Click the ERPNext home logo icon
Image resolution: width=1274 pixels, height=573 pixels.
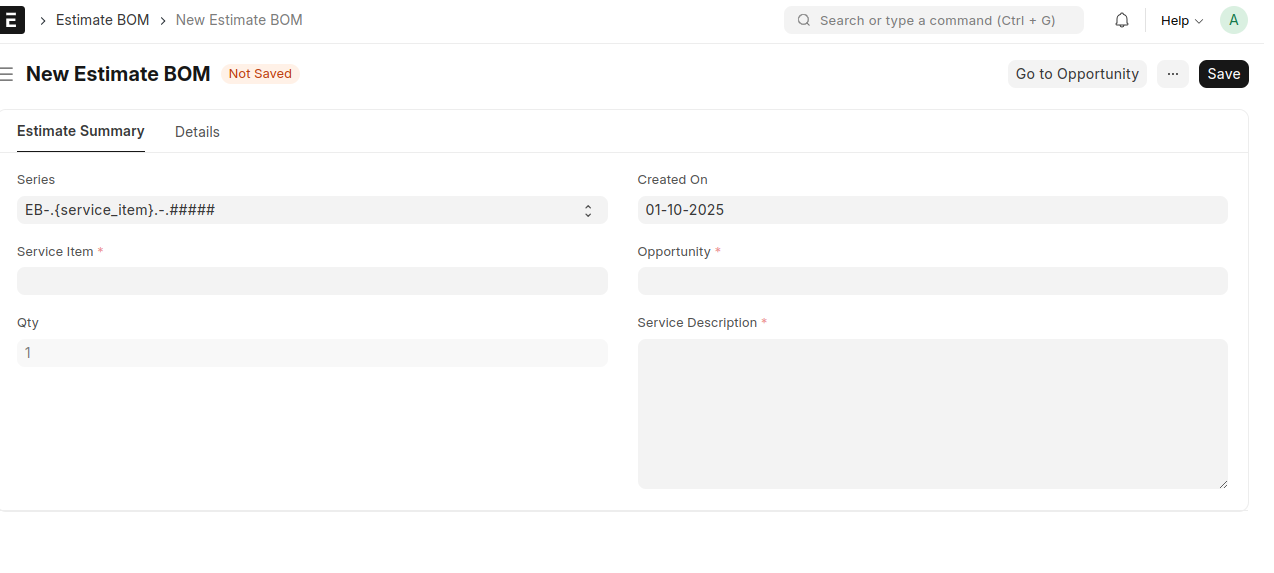[x=11, y=20]
